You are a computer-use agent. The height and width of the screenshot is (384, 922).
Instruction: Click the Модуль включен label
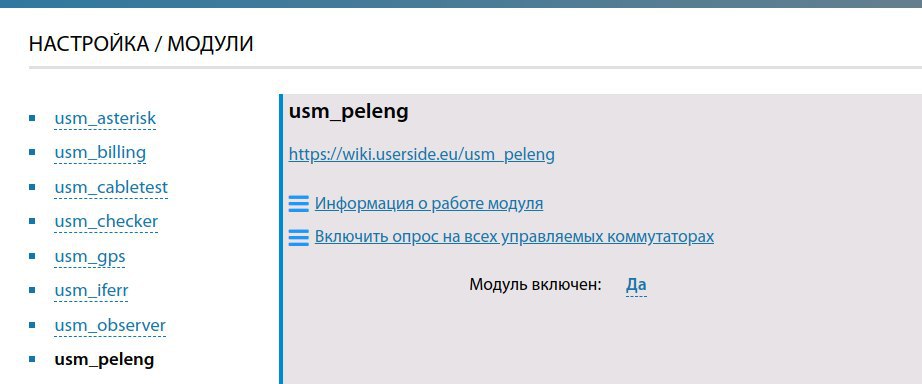coord(536,285)
